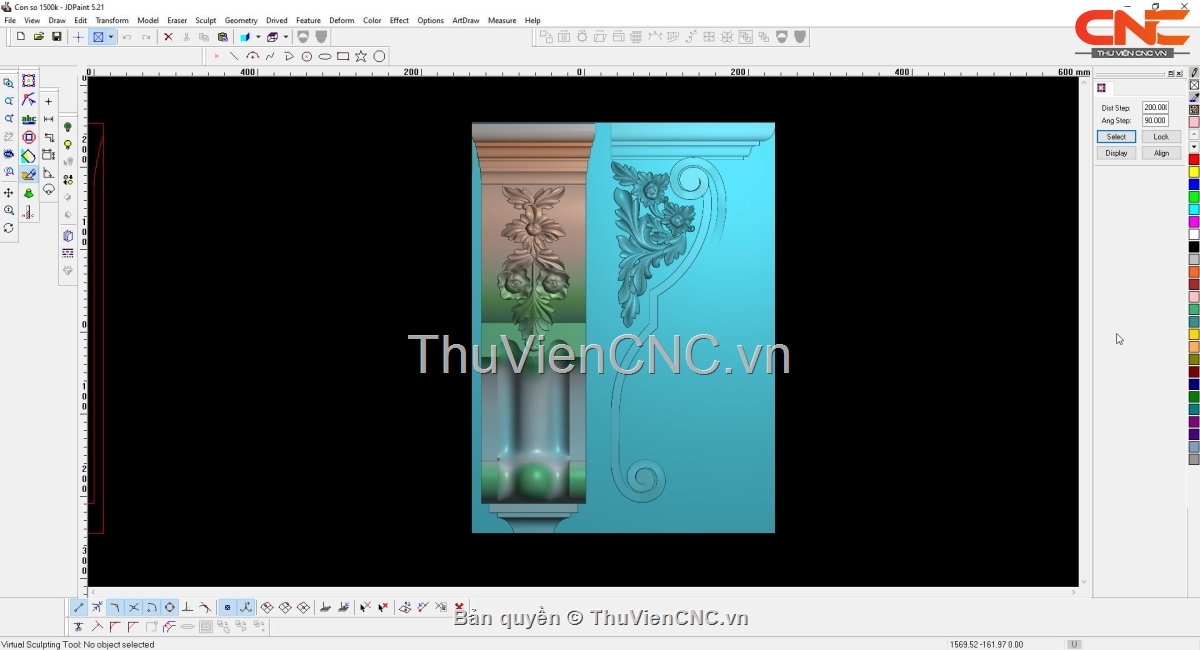Pick the rectangle drawing tool
1200x650 pixels.
[343, 57]
